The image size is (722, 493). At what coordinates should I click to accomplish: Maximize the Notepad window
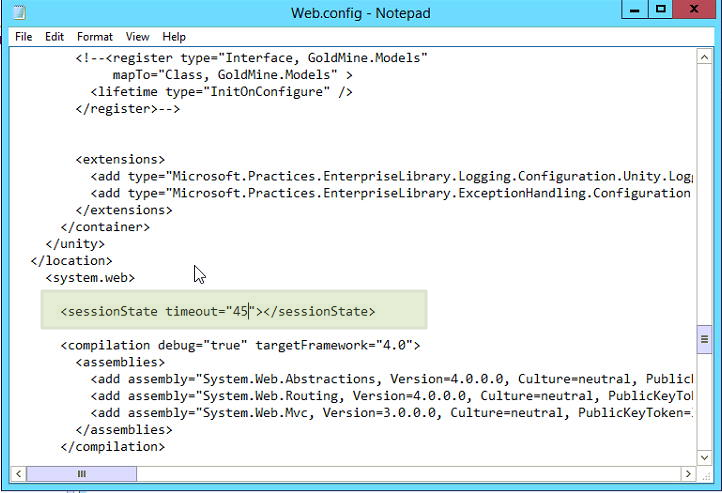tap(661, 10)
